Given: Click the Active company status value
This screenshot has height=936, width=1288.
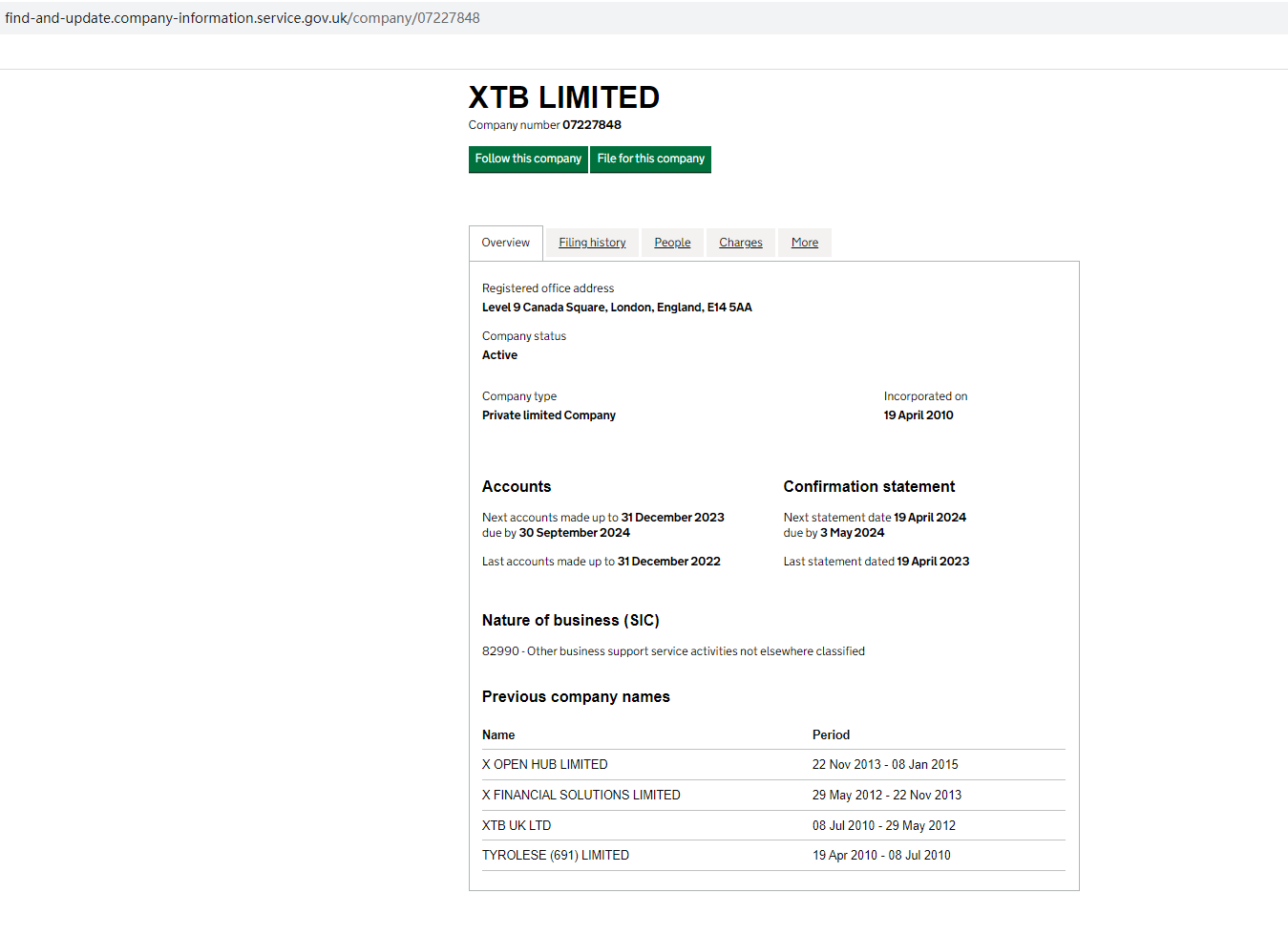Looking at the screenshot, I should tap(499, 355).
